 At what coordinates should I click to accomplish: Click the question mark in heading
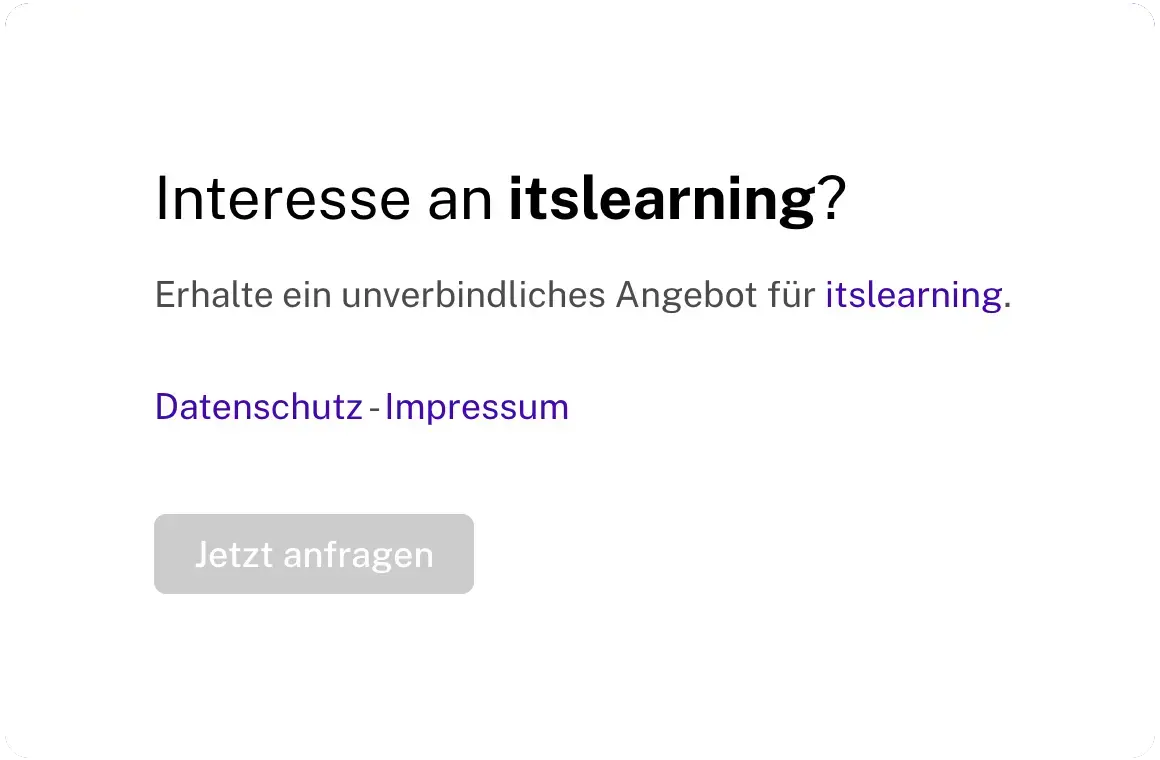pos(833,199)
